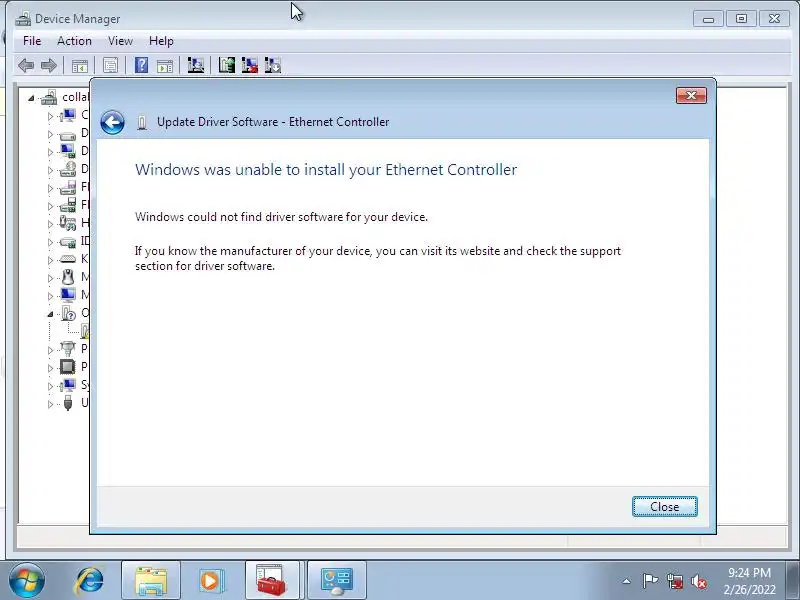Screen dimensions: 800x600
Task: Expand the Keyboards category arrow
Action: [50, 260]
